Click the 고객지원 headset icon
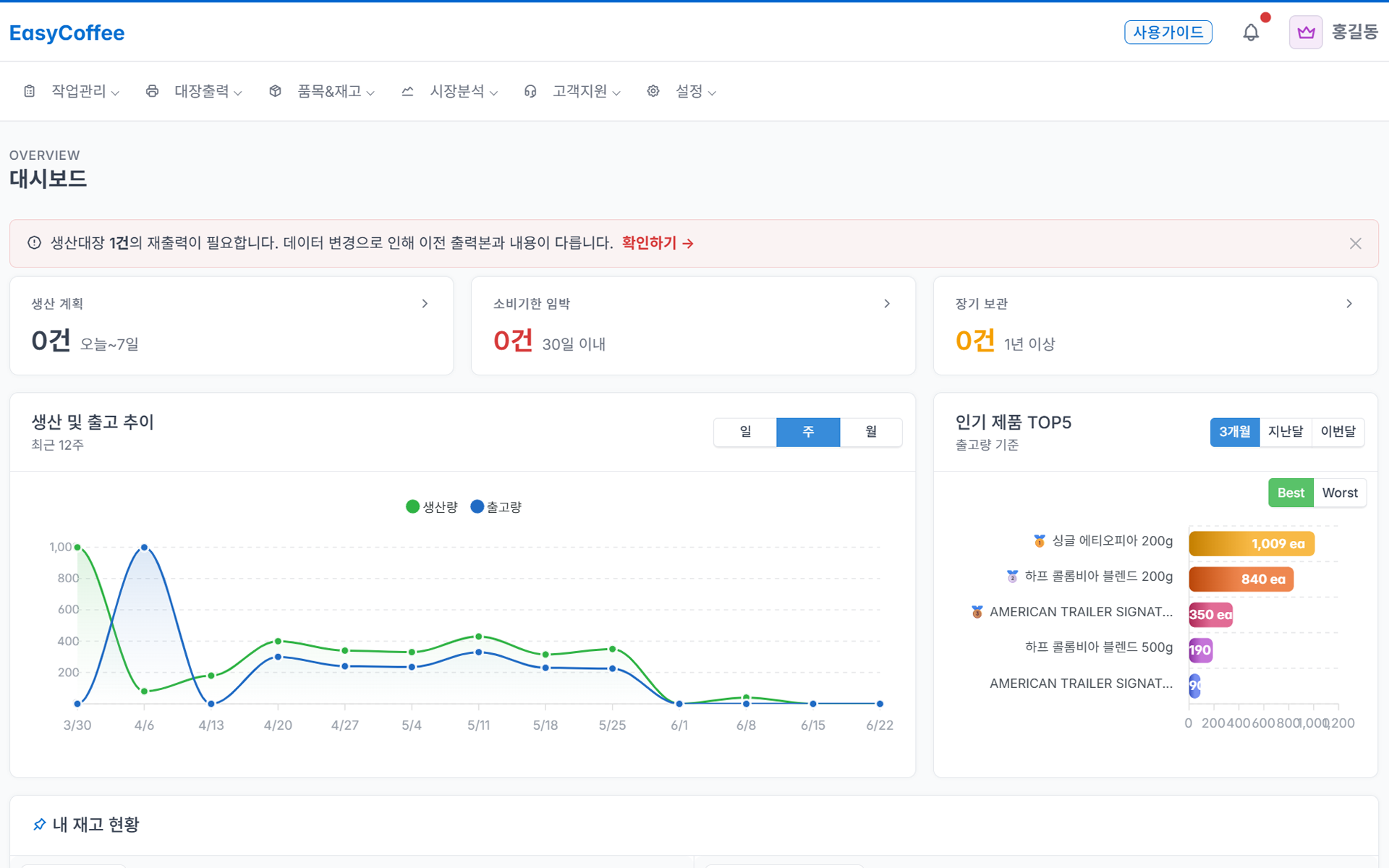 pyautogui.click(x=530, y=91)
